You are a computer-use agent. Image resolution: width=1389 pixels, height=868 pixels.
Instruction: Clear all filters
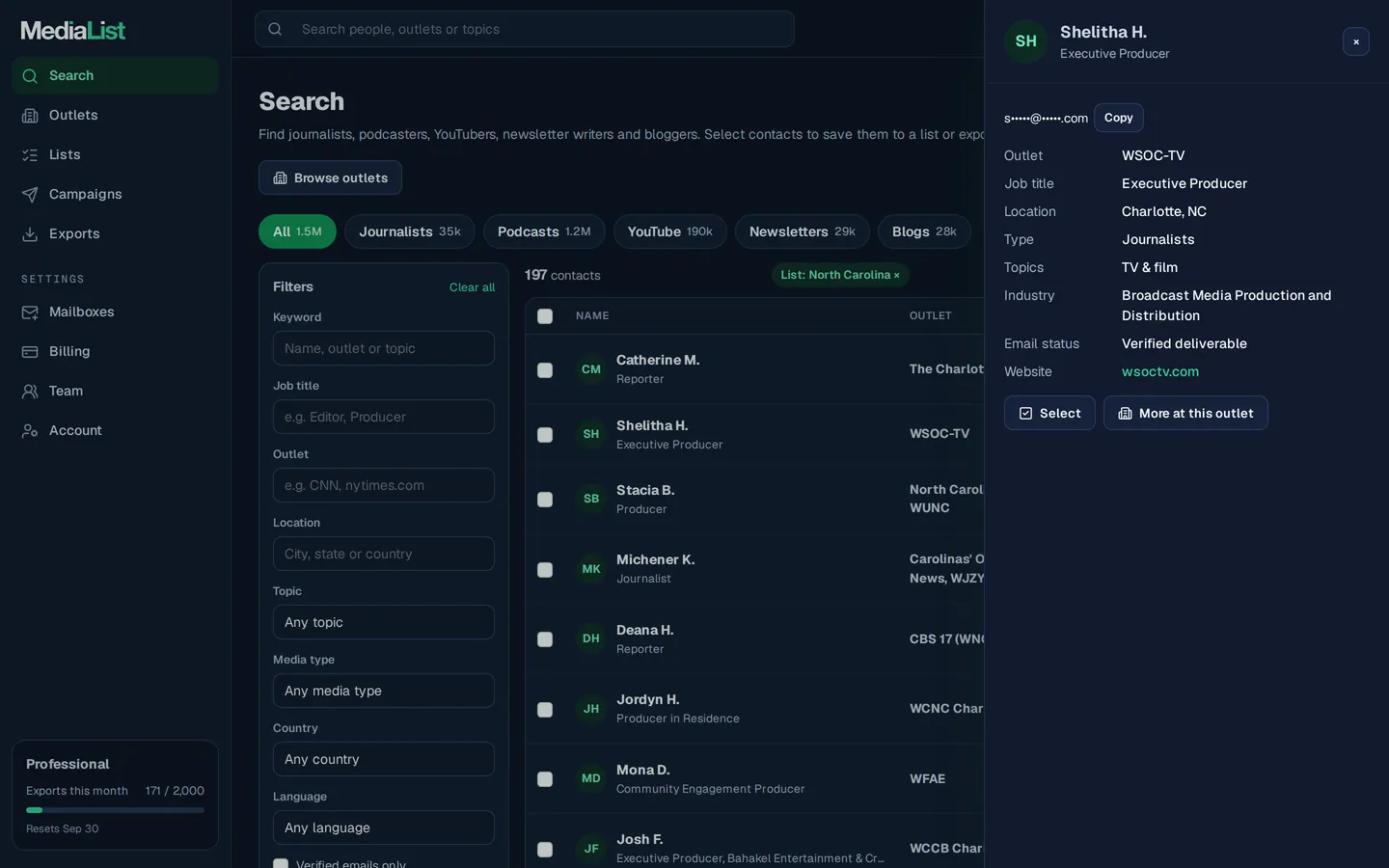[472, 287]
